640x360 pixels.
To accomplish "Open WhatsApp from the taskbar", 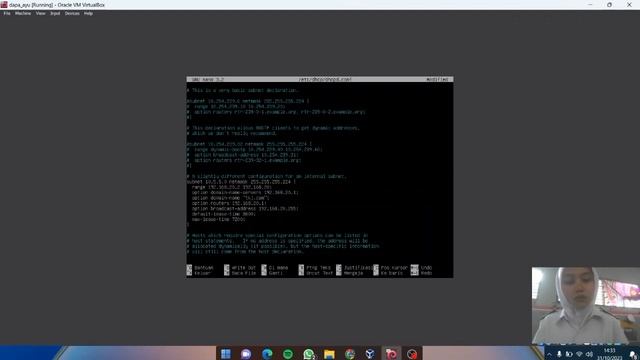I will 309,353.
